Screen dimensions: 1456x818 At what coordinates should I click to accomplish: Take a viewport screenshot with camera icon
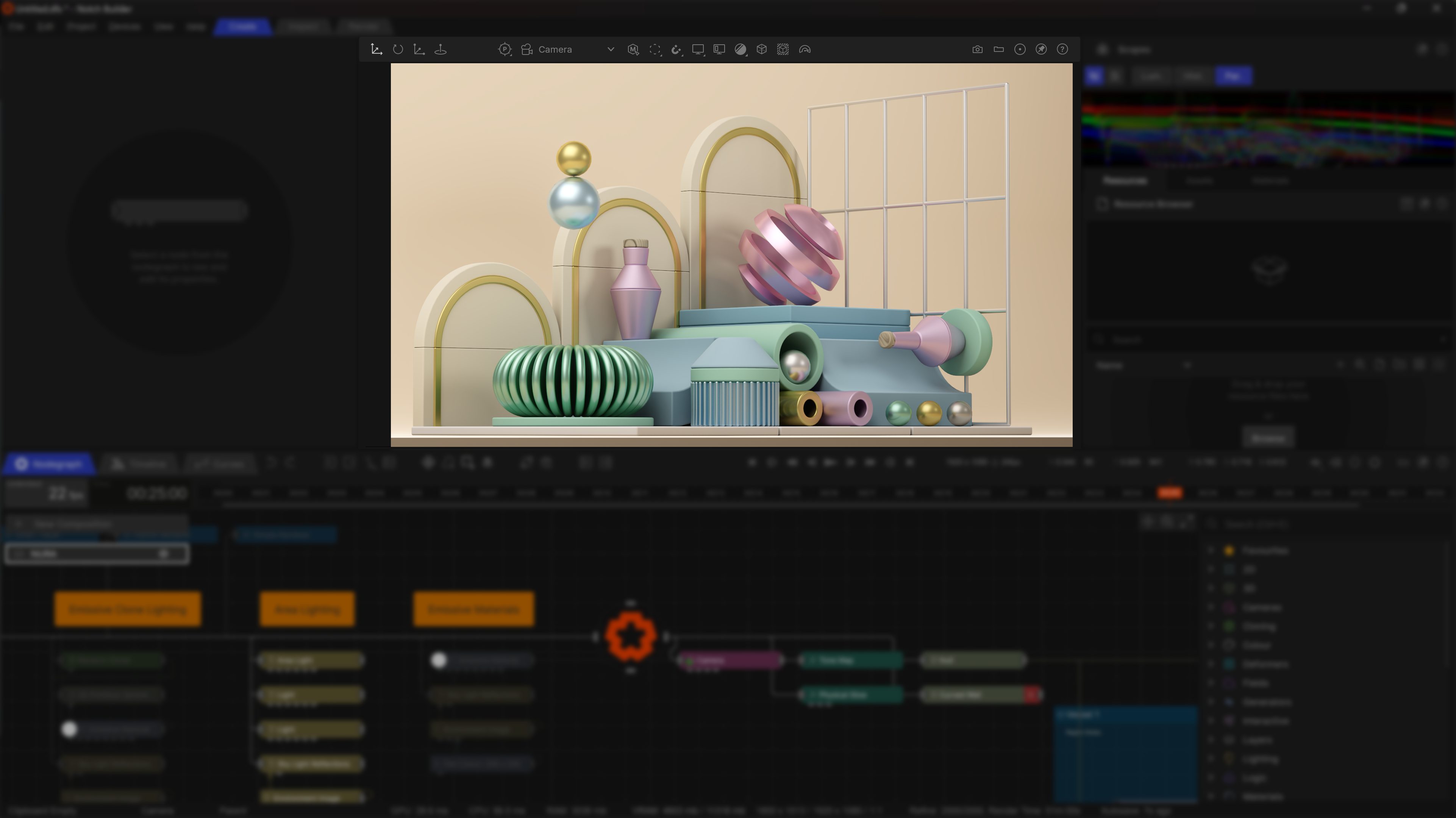[977, 50]
